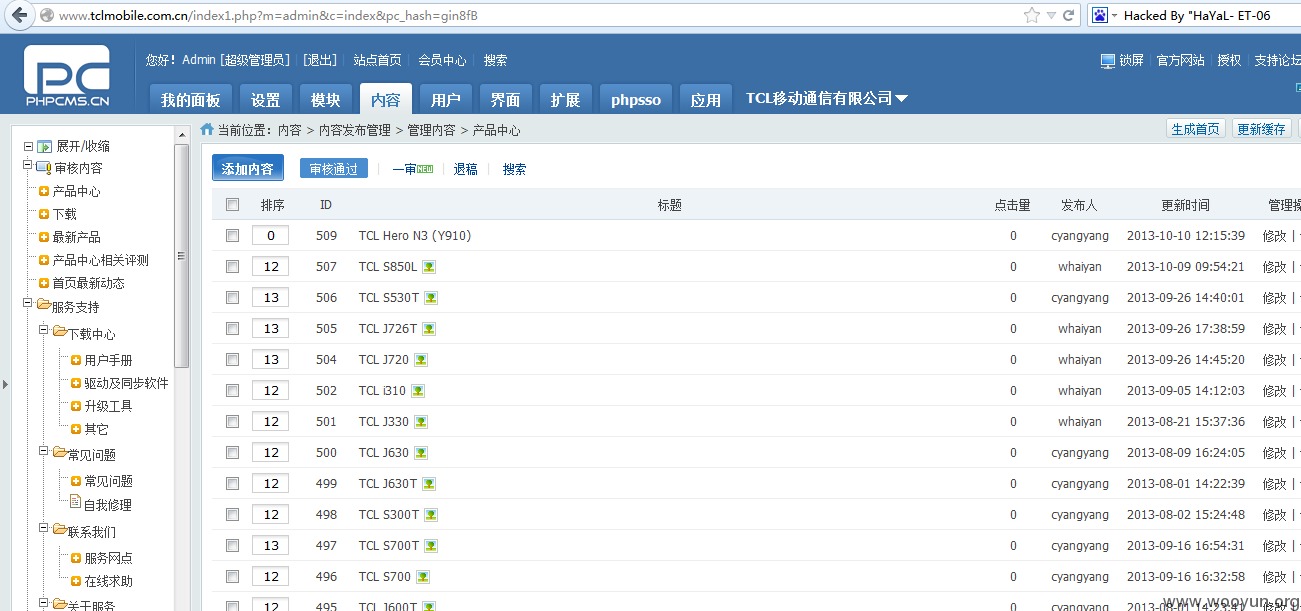The width and height of the screenshot is (1301, 611).
Task: Click the plus icon beside 产品中心
Action: [x=44, y=191]
